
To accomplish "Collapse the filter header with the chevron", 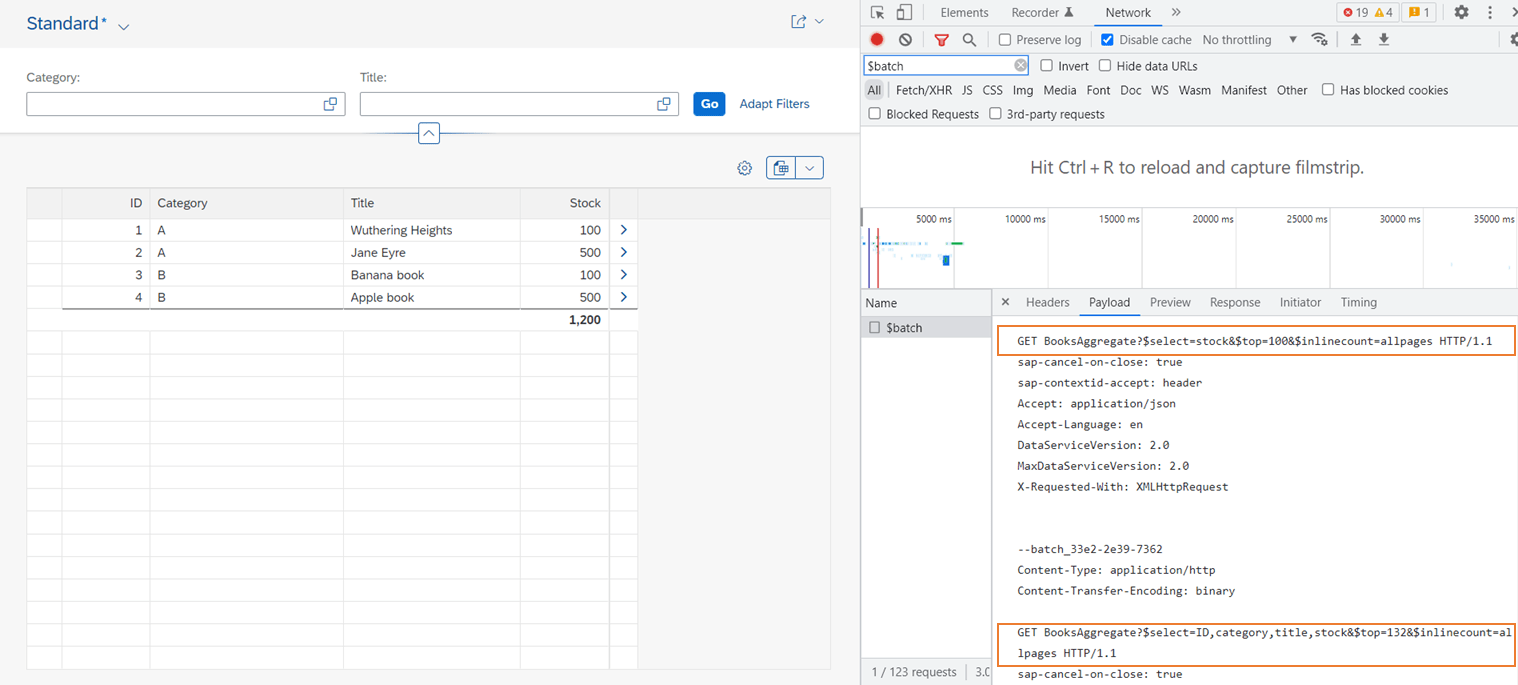I will pos(429,133).
